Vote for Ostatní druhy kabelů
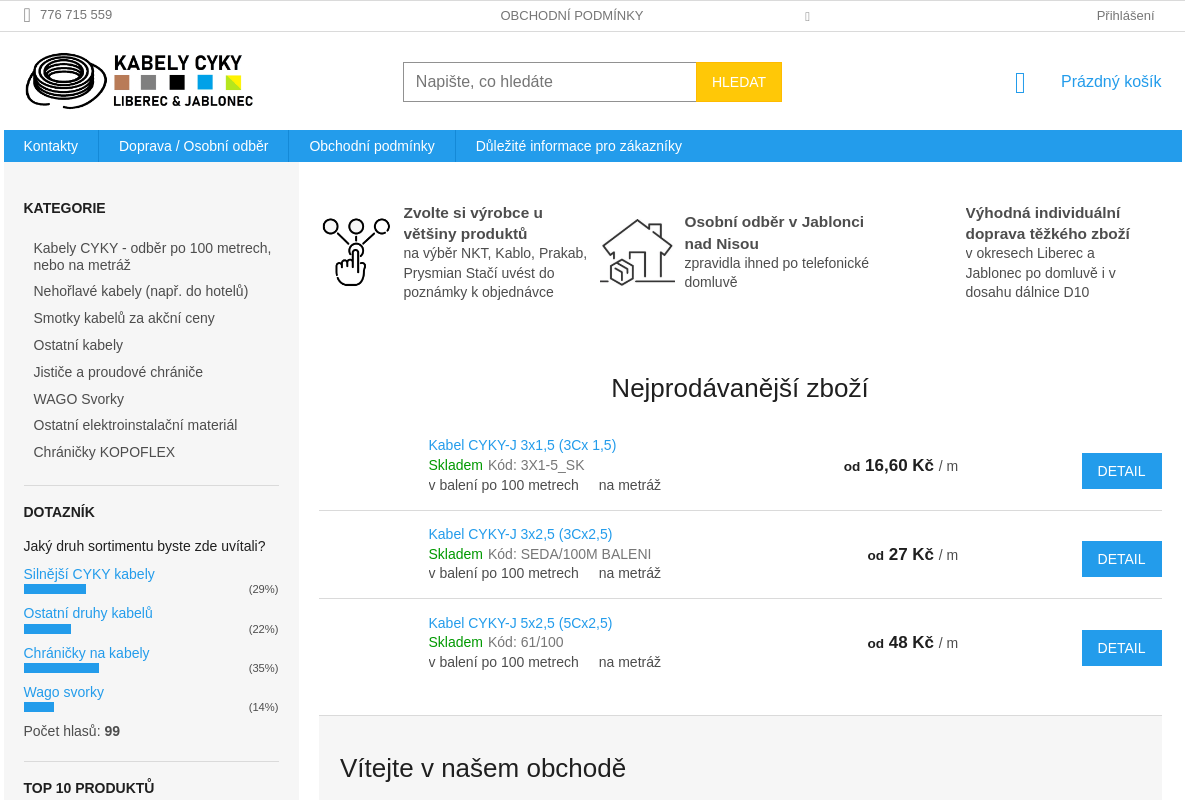This screenshot has width=1200, height=800. [88, 613]
